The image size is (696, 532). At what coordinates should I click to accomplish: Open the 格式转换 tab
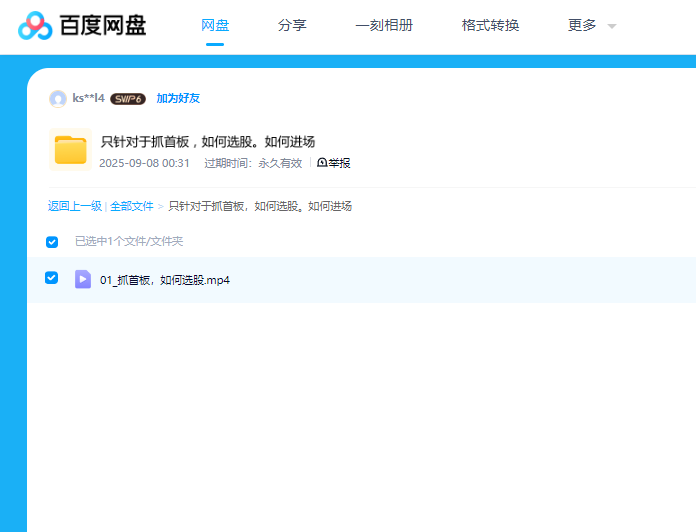pos(490,26)
